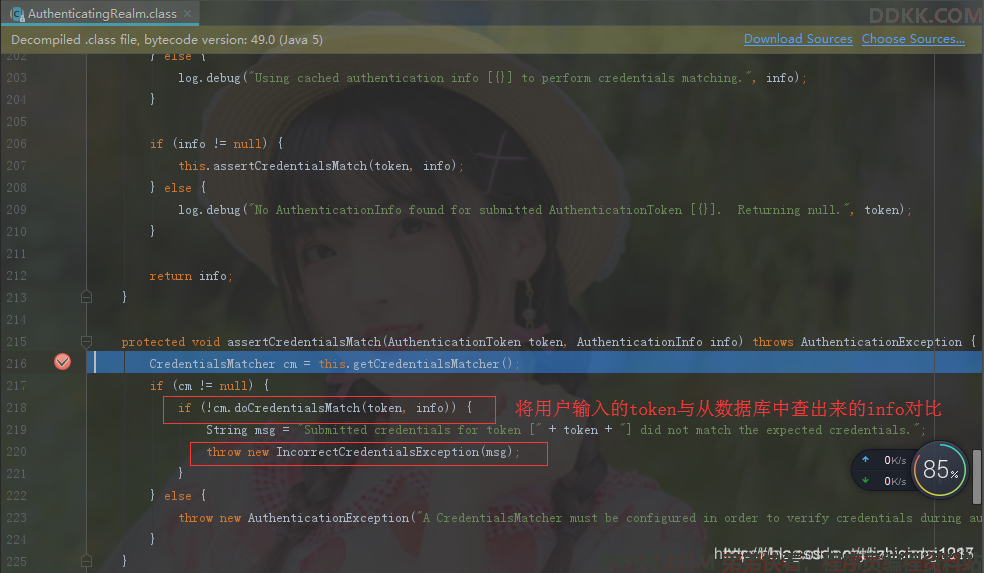The width and height of the screenshot is (984, 573).
Task: Open the Download Sources link
Action: pyautogui.click(x=798, y=39)
